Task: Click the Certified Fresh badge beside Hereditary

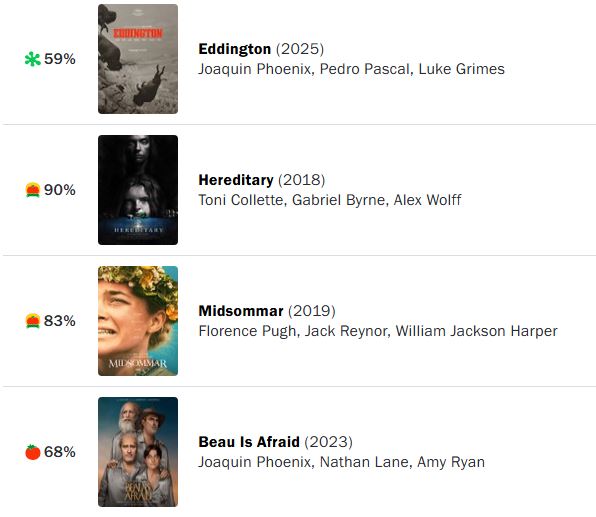Action: tap(33, 190)
